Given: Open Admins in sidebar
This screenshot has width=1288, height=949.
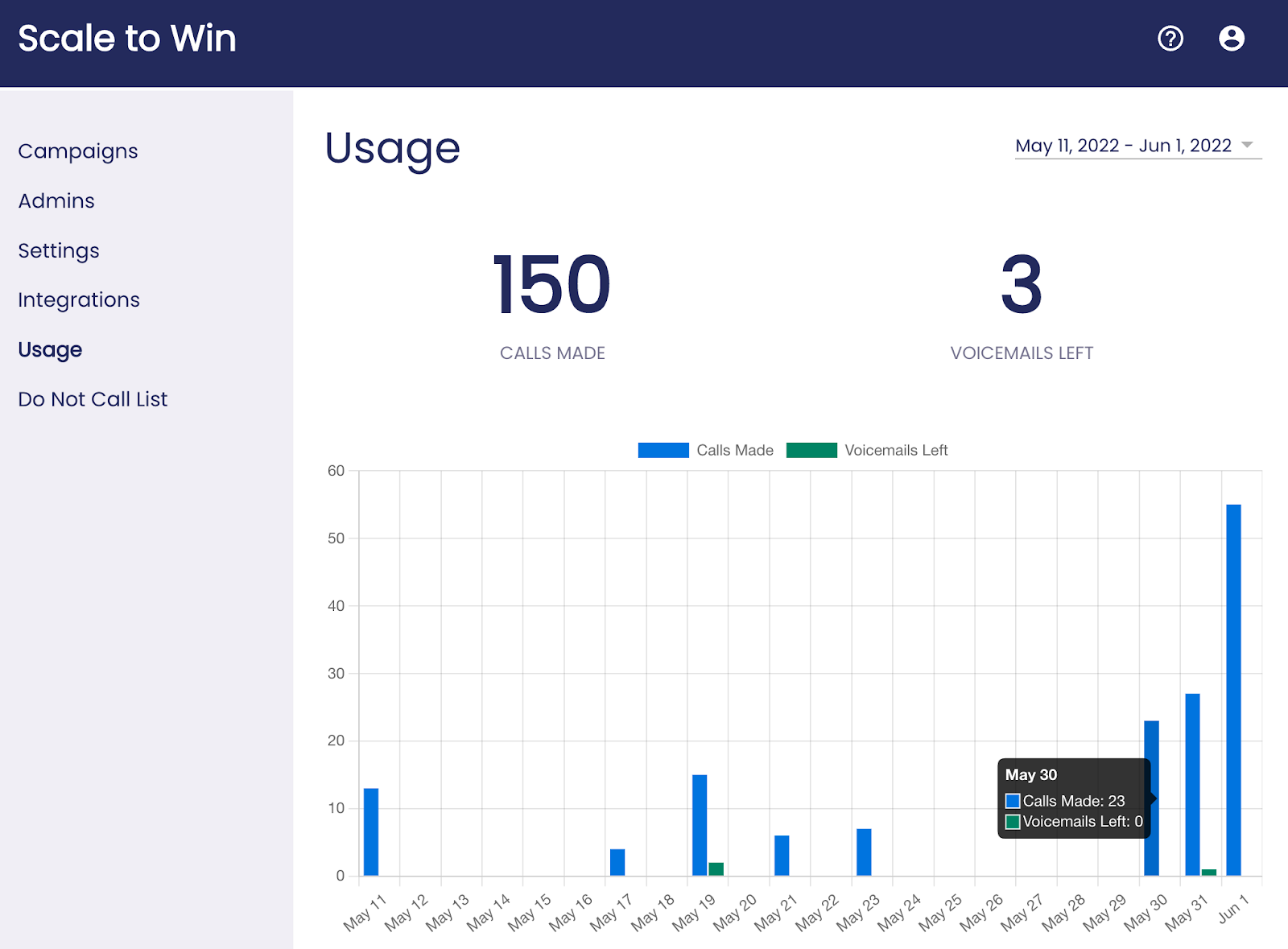Looking at the screenshot, I should [56, 200].
